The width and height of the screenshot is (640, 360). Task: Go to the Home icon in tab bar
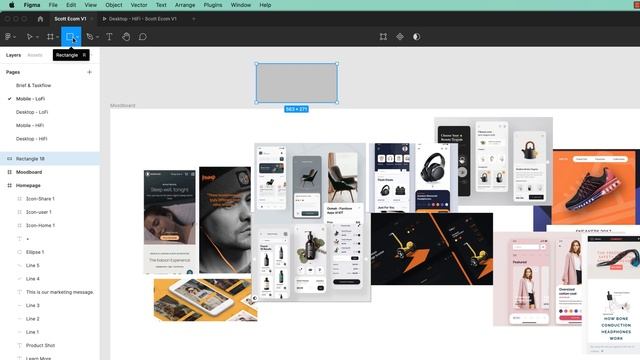40,19
